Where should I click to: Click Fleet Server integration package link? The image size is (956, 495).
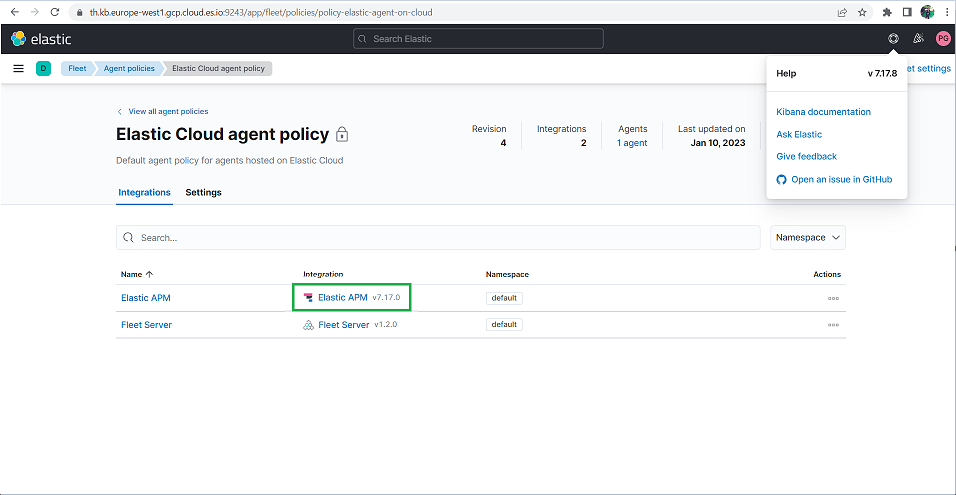point(344,325)
